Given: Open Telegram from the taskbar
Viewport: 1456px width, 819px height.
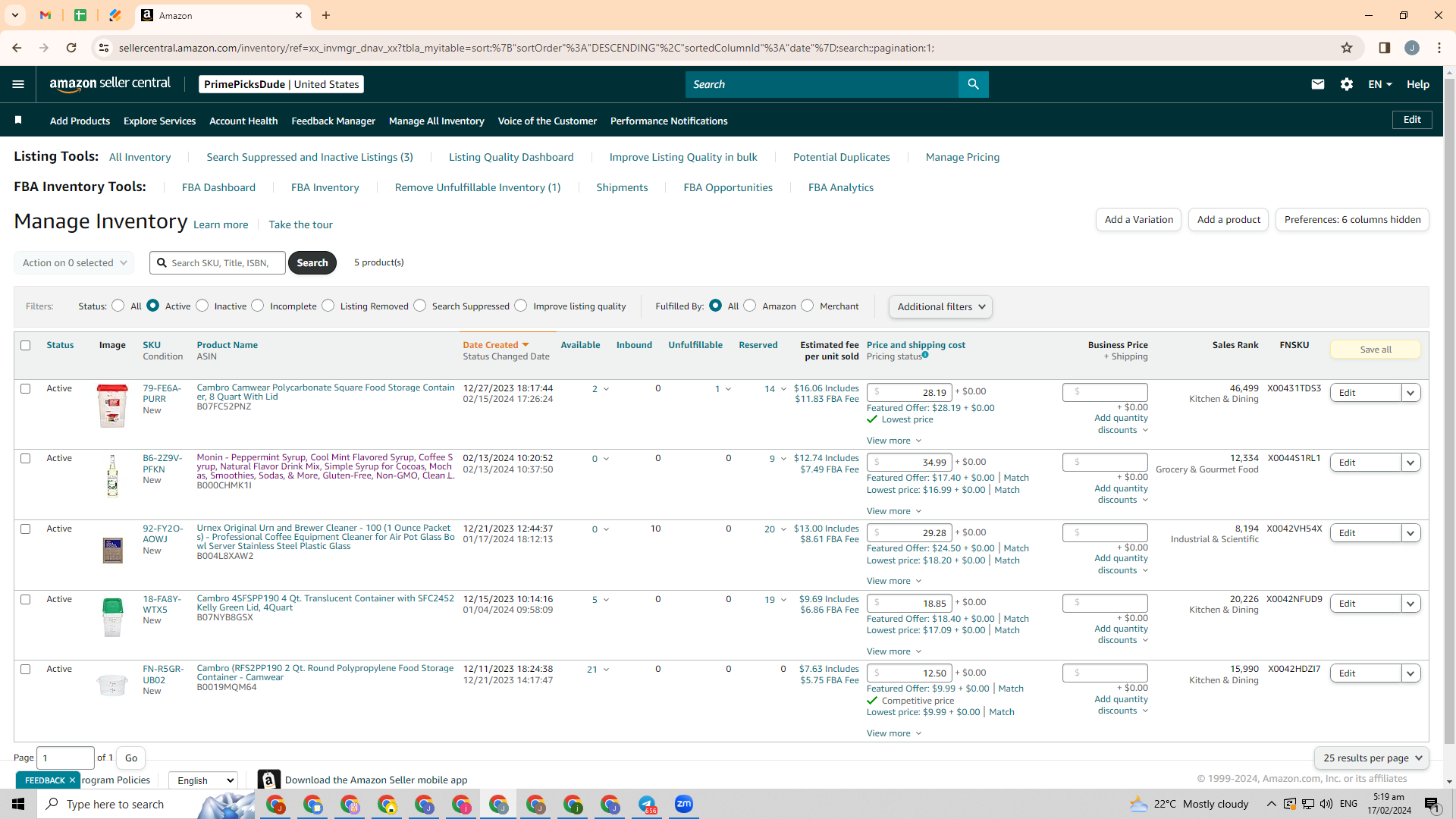Looking at the screenshot, I should (x=647, y=804).
